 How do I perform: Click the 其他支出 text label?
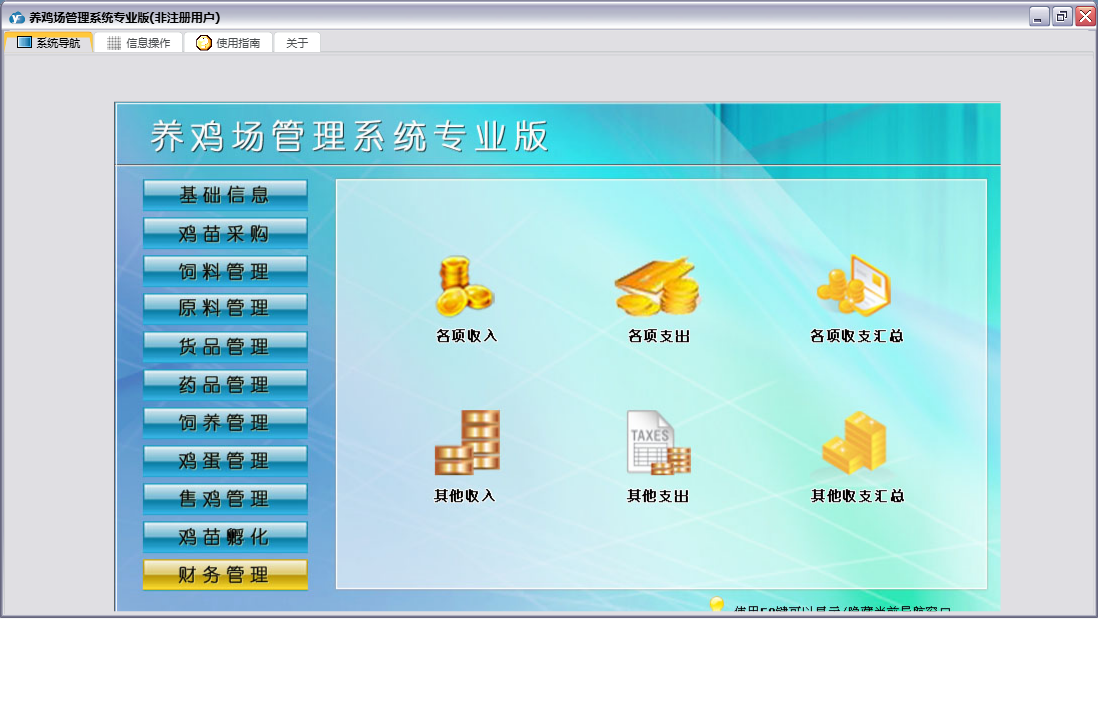point(658,496)
